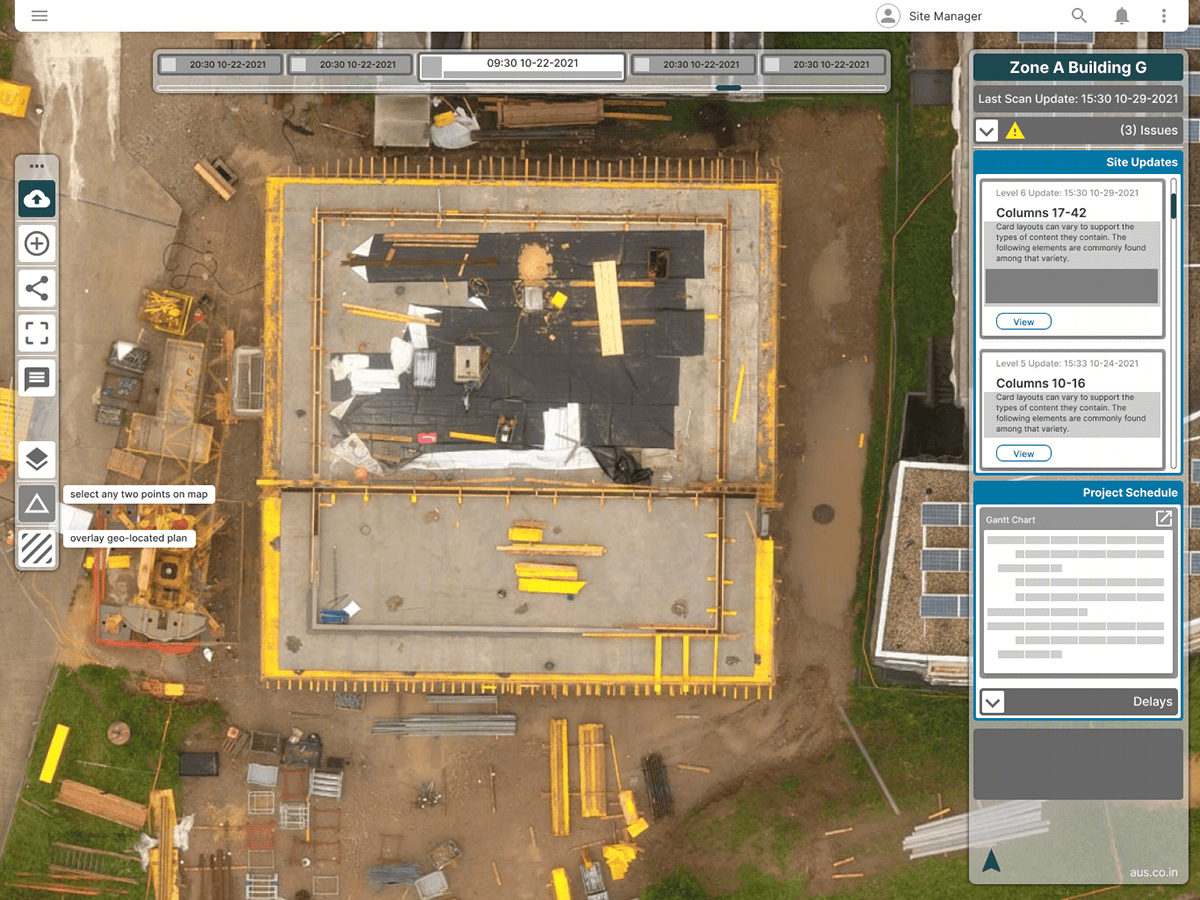Click the Zone A Building G title
The height and width of the screenshot is (900, 1200).
pos(1078,68)
